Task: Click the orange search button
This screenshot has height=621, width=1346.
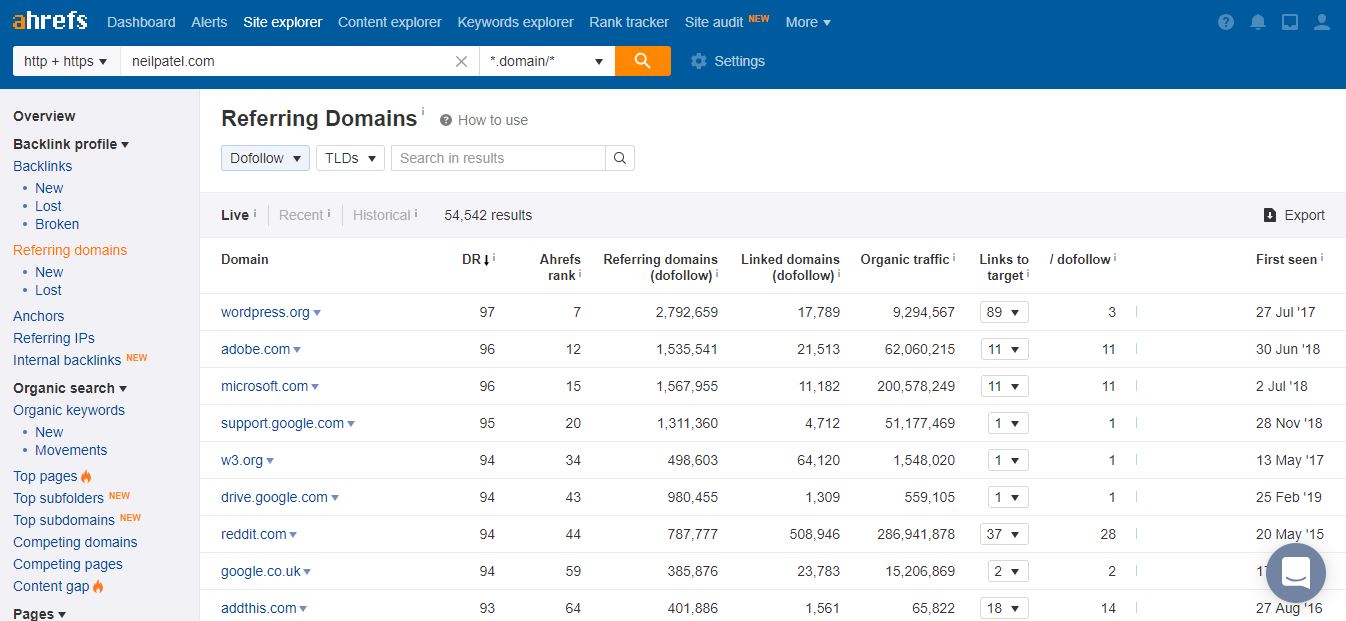Action: tap(643, 61)
